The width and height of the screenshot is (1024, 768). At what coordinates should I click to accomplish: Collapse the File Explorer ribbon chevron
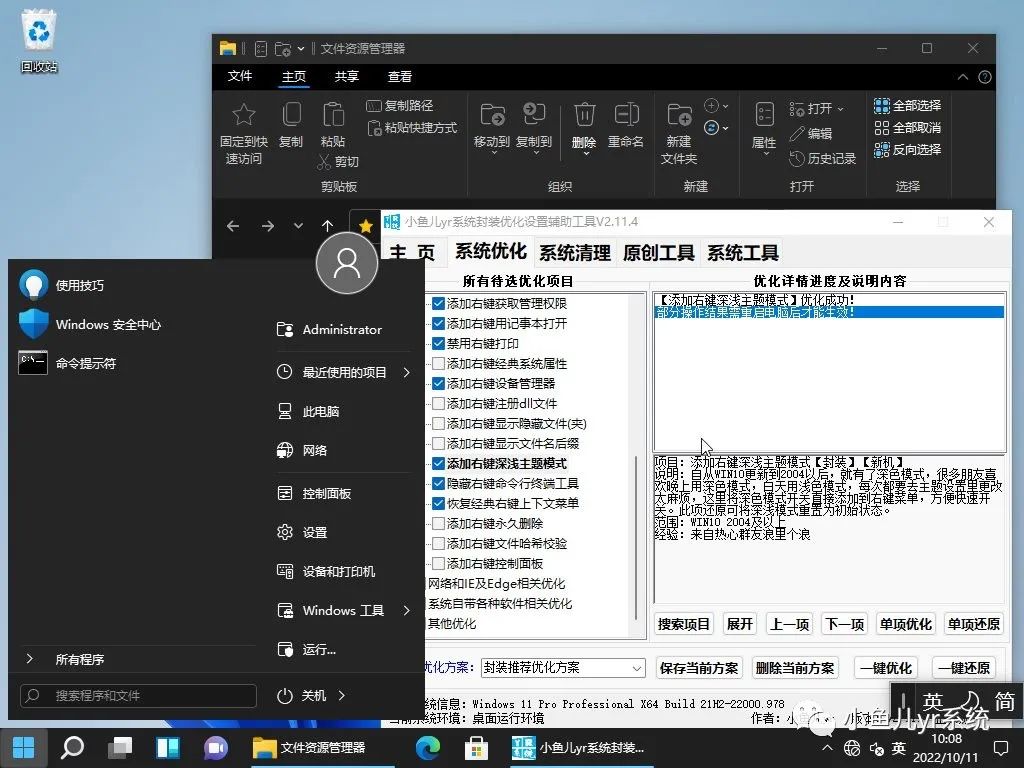click(963, 76)
